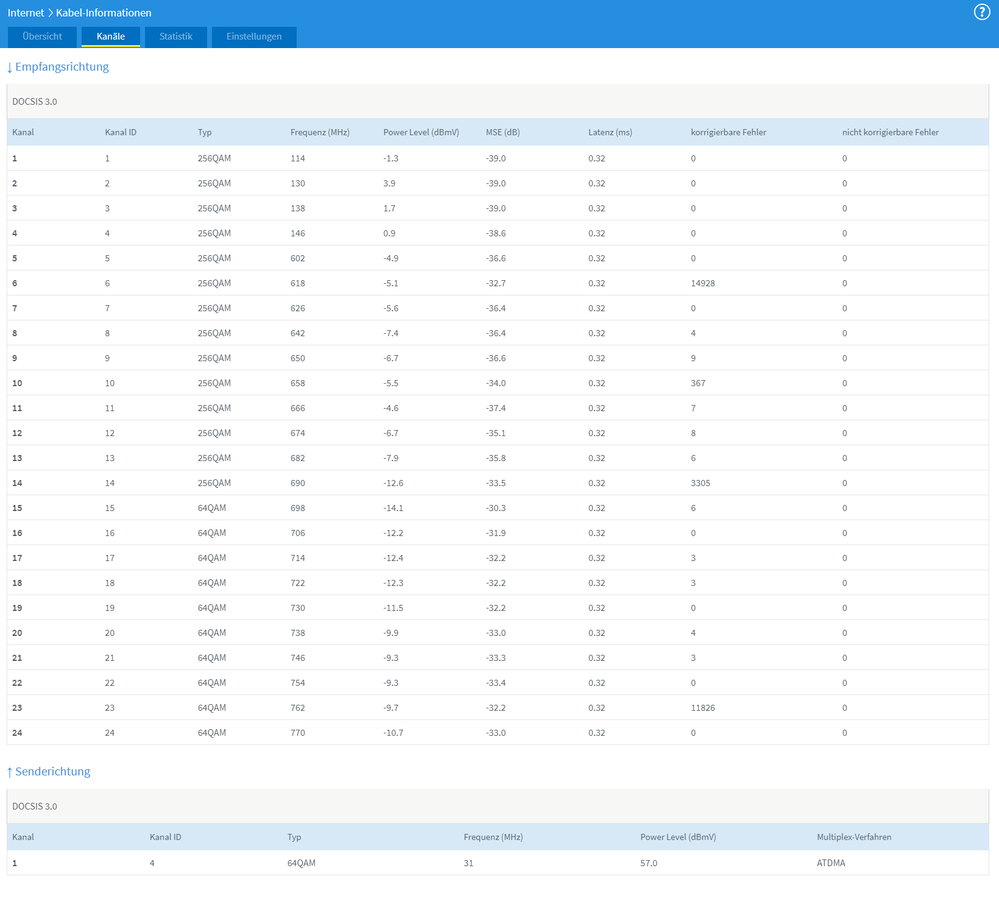Image resolution: width=999 pixels, height=910 pixels.
Task: Select the Kanäle tab
Action: [110, 37]
